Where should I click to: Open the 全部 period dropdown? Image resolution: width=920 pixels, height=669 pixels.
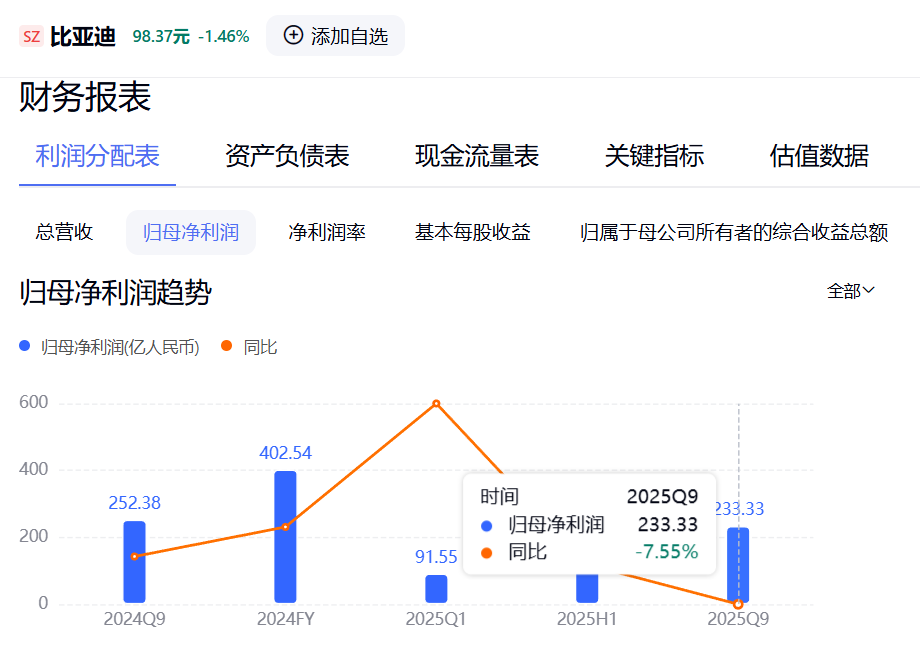click(851, 290)
